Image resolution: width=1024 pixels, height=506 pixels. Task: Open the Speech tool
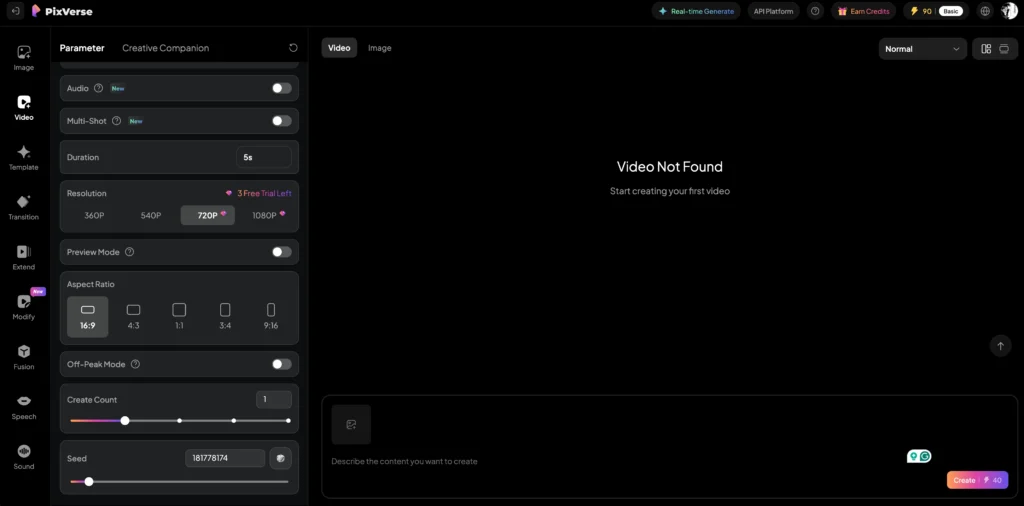click(24, 407)
